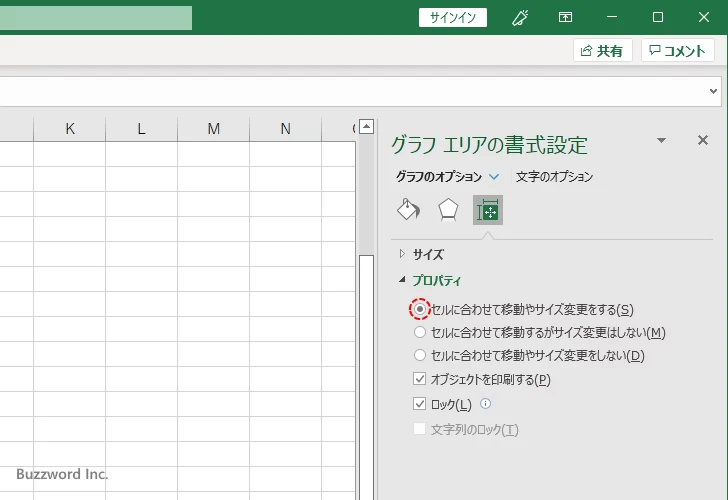Click the title bar search box
This screenshot has height=500, width=728.
tap(96, 18)
